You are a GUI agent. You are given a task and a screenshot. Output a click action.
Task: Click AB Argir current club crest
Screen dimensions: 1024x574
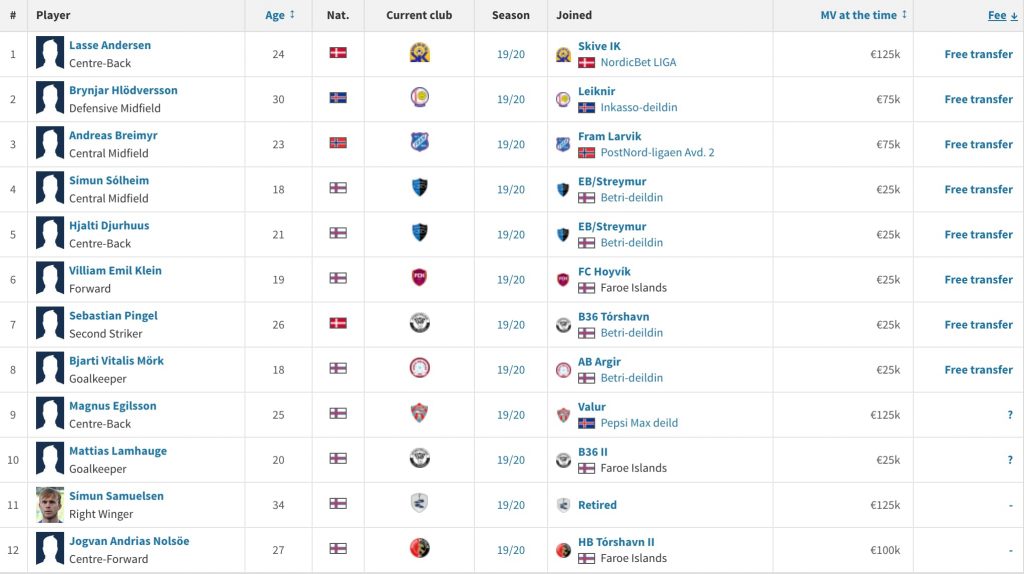(419, 368)
